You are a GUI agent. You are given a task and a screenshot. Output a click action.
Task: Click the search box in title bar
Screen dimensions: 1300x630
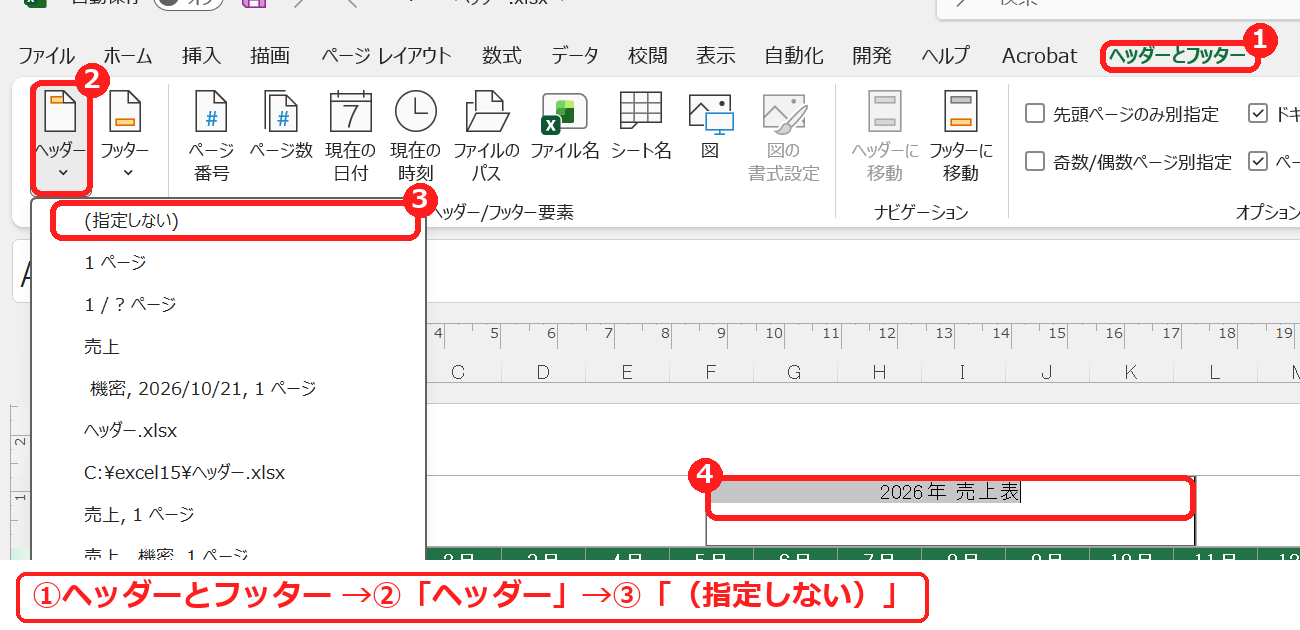pyautogui.click(x=1118, y=8)
